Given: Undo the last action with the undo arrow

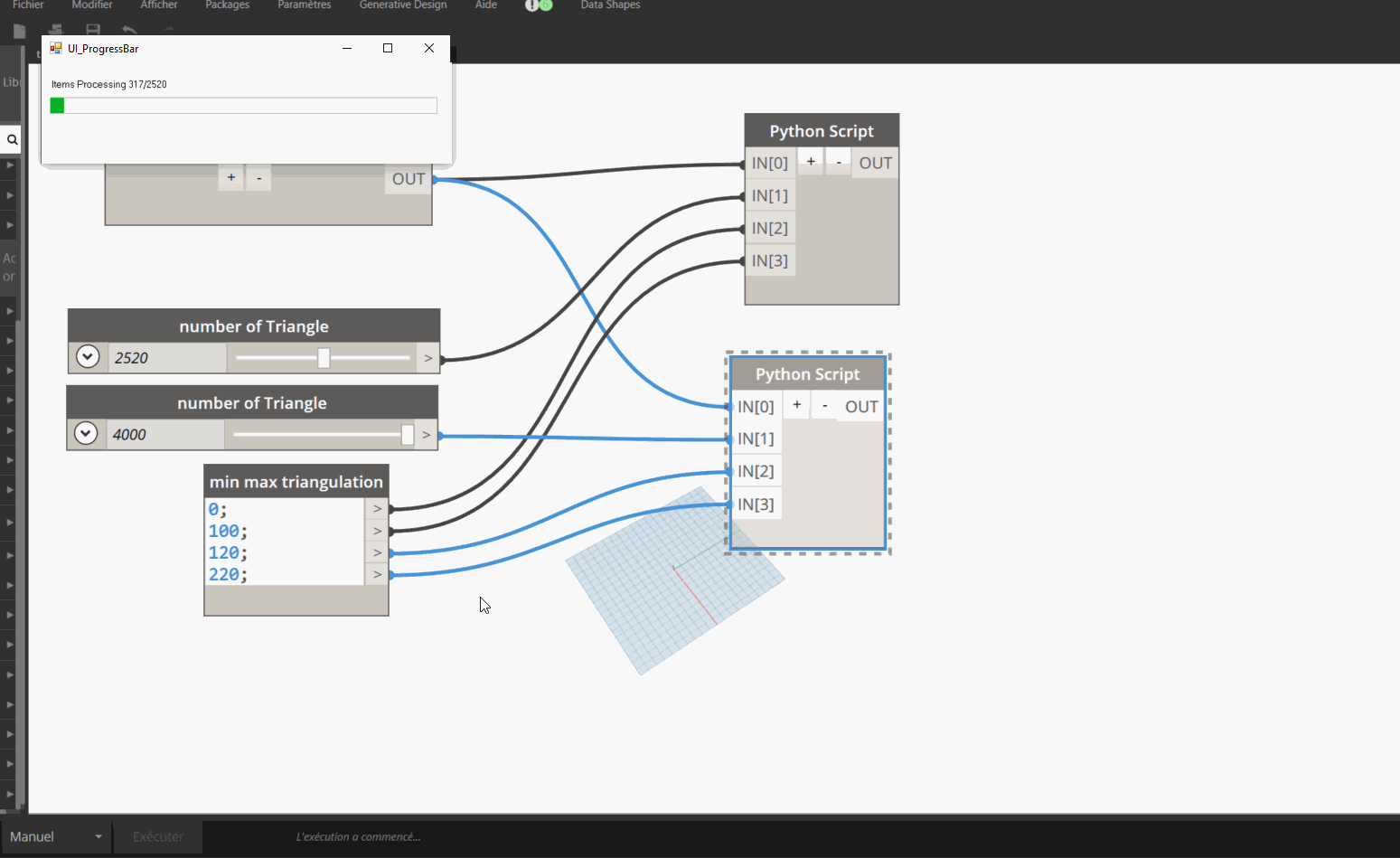Looking at the screenshot, I should [129, 30].
